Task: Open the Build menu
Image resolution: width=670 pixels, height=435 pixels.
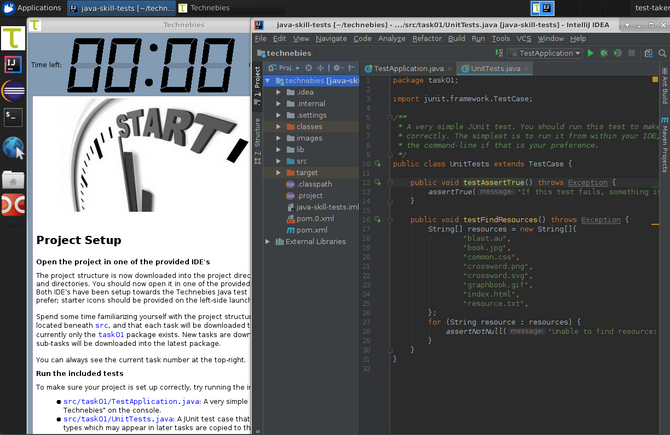Action: point(456,38)
